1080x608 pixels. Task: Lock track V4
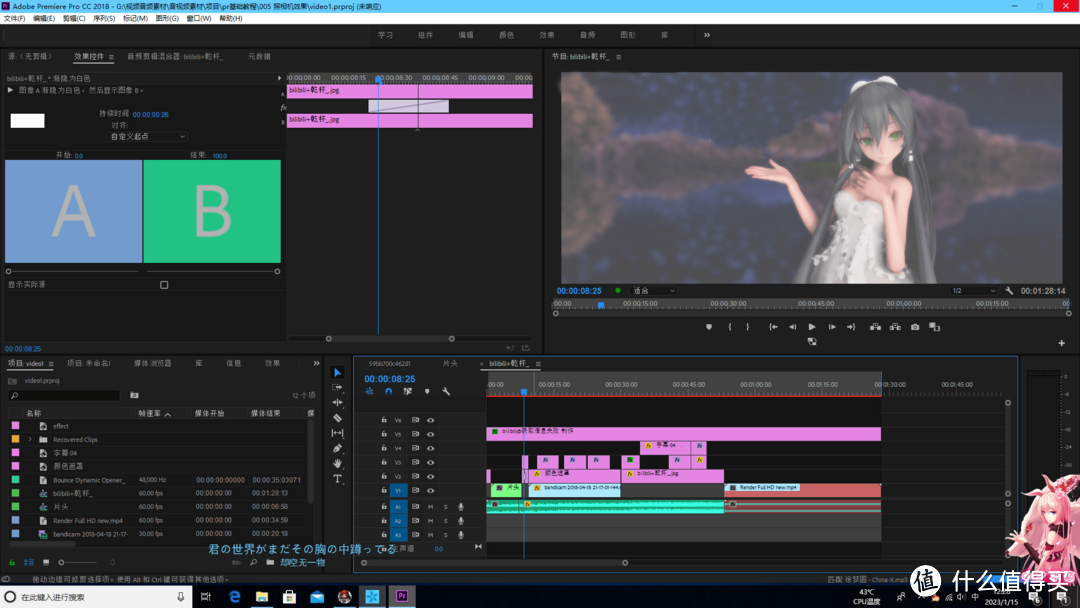pyautogui.click(x=384, y=448)
